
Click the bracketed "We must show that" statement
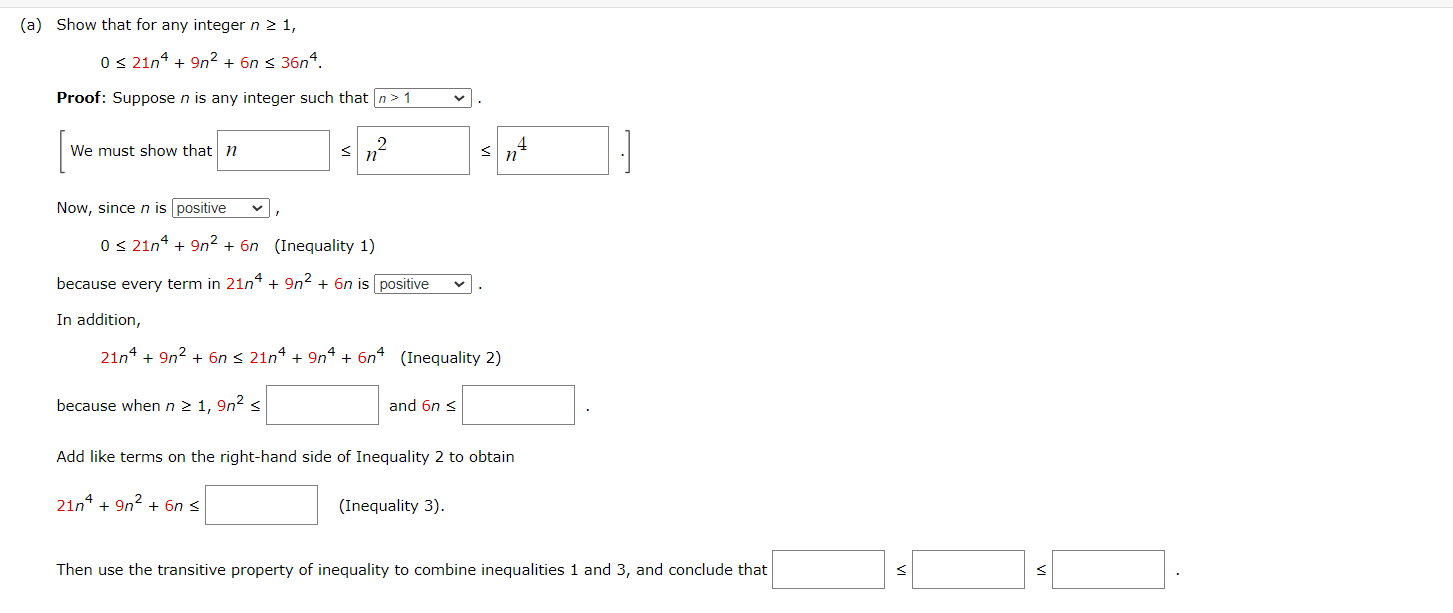pyautogui.click(x=141, y=150)
